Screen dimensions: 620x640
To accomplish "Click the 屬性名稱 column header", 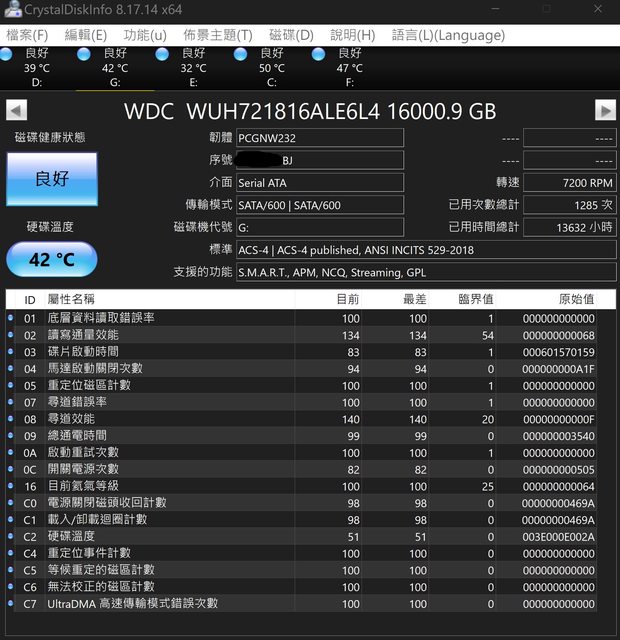I will [x=71, y=299].
